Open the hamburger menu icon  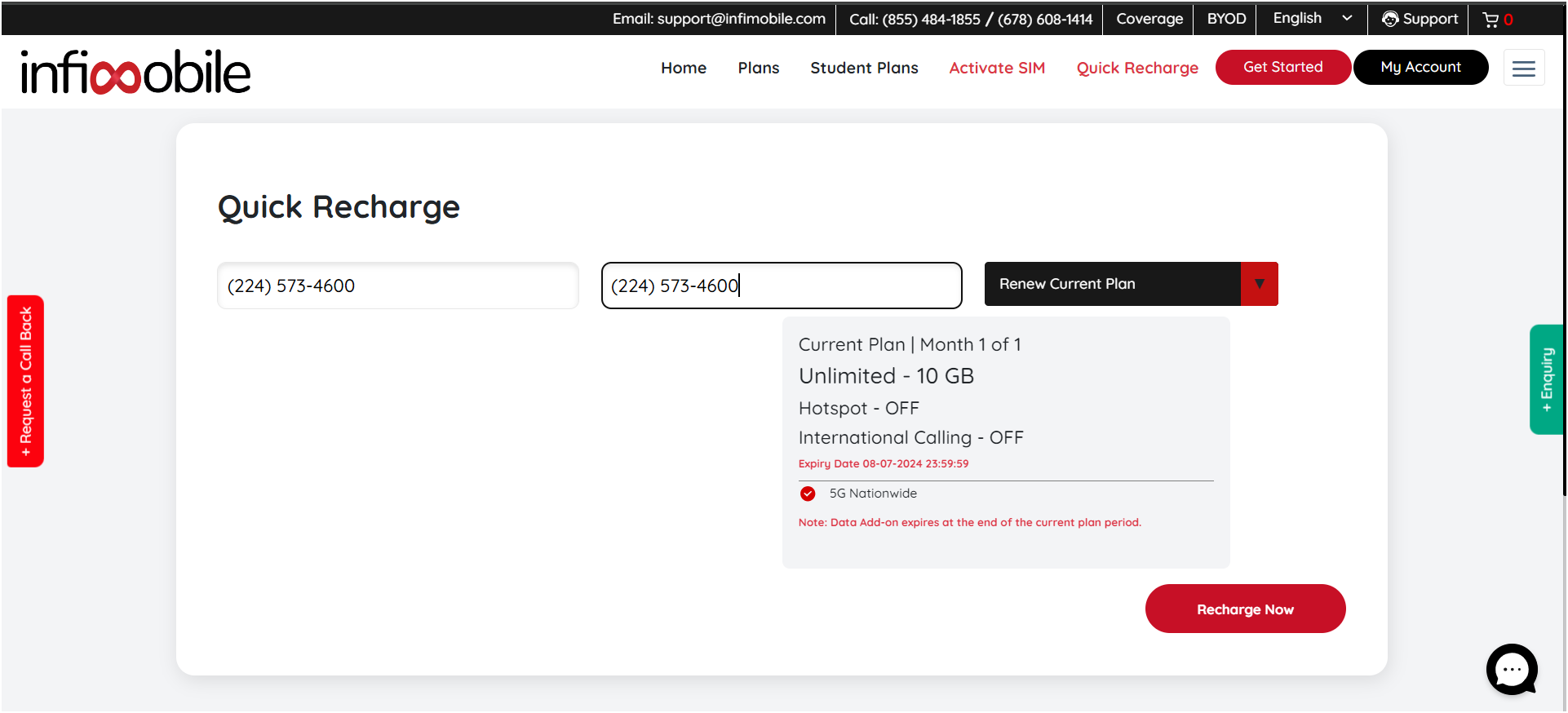coord(1524,69)
